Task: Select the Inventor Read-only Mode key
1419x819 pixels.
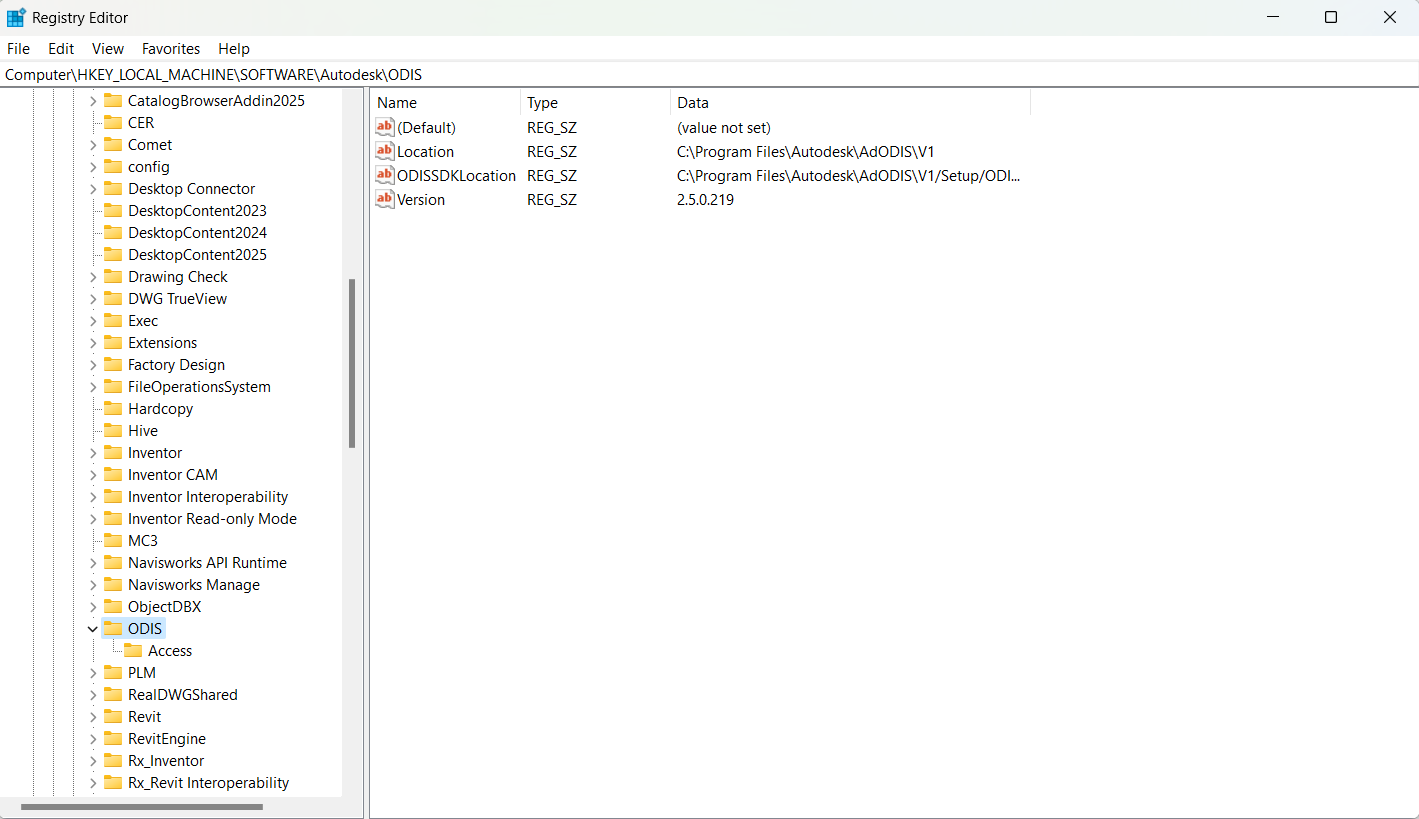Action: (212, 519)
